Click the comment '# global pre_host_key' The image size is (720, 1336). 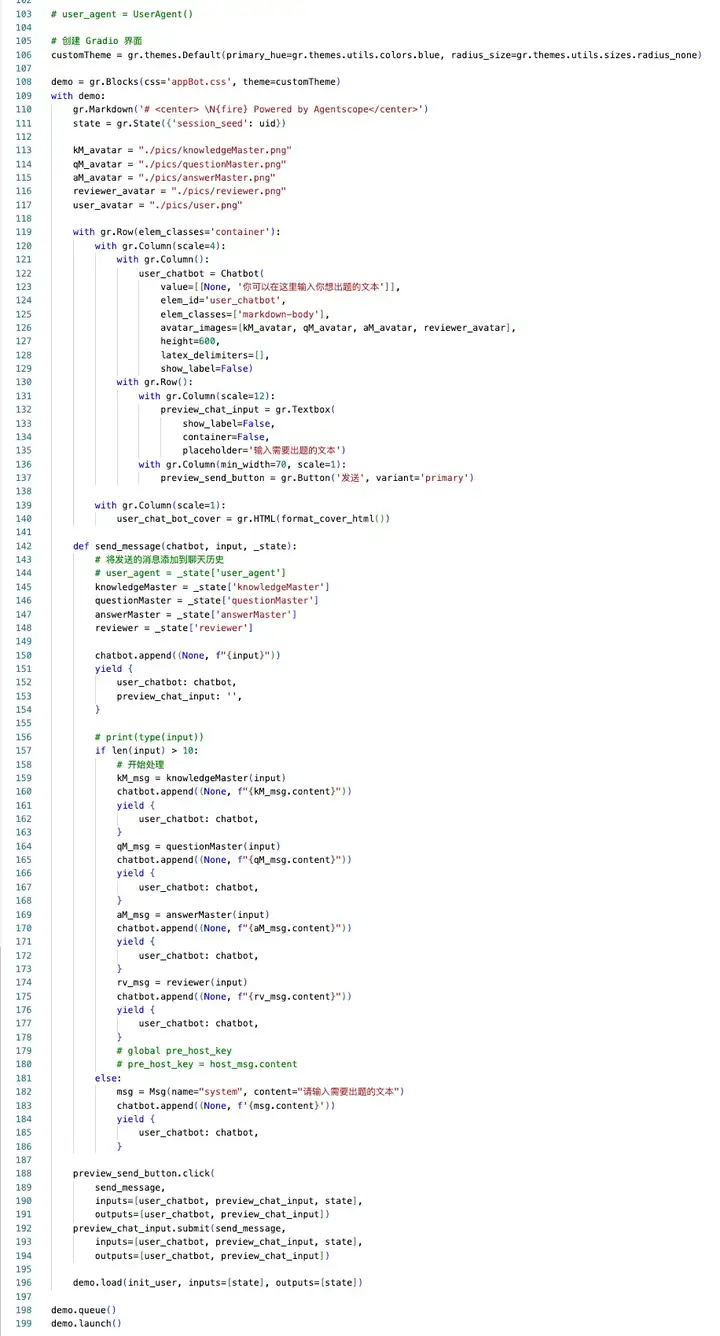tap(174, 1050)
